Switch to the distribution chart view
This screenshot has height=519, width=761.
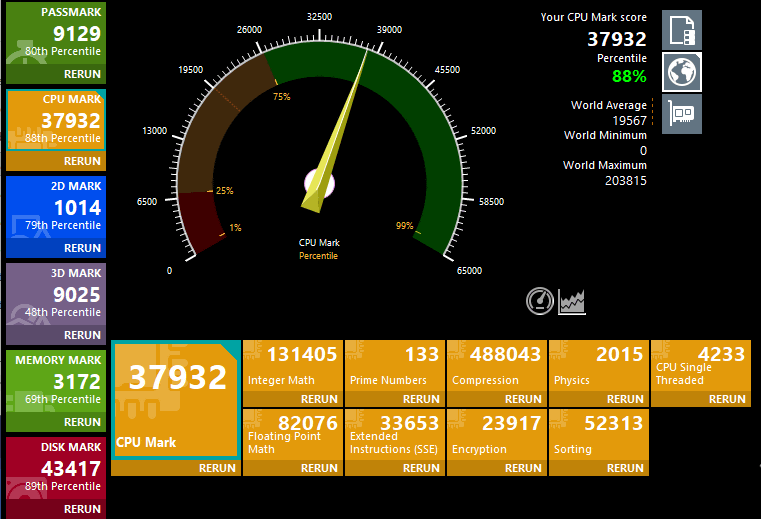click(572, 301)
